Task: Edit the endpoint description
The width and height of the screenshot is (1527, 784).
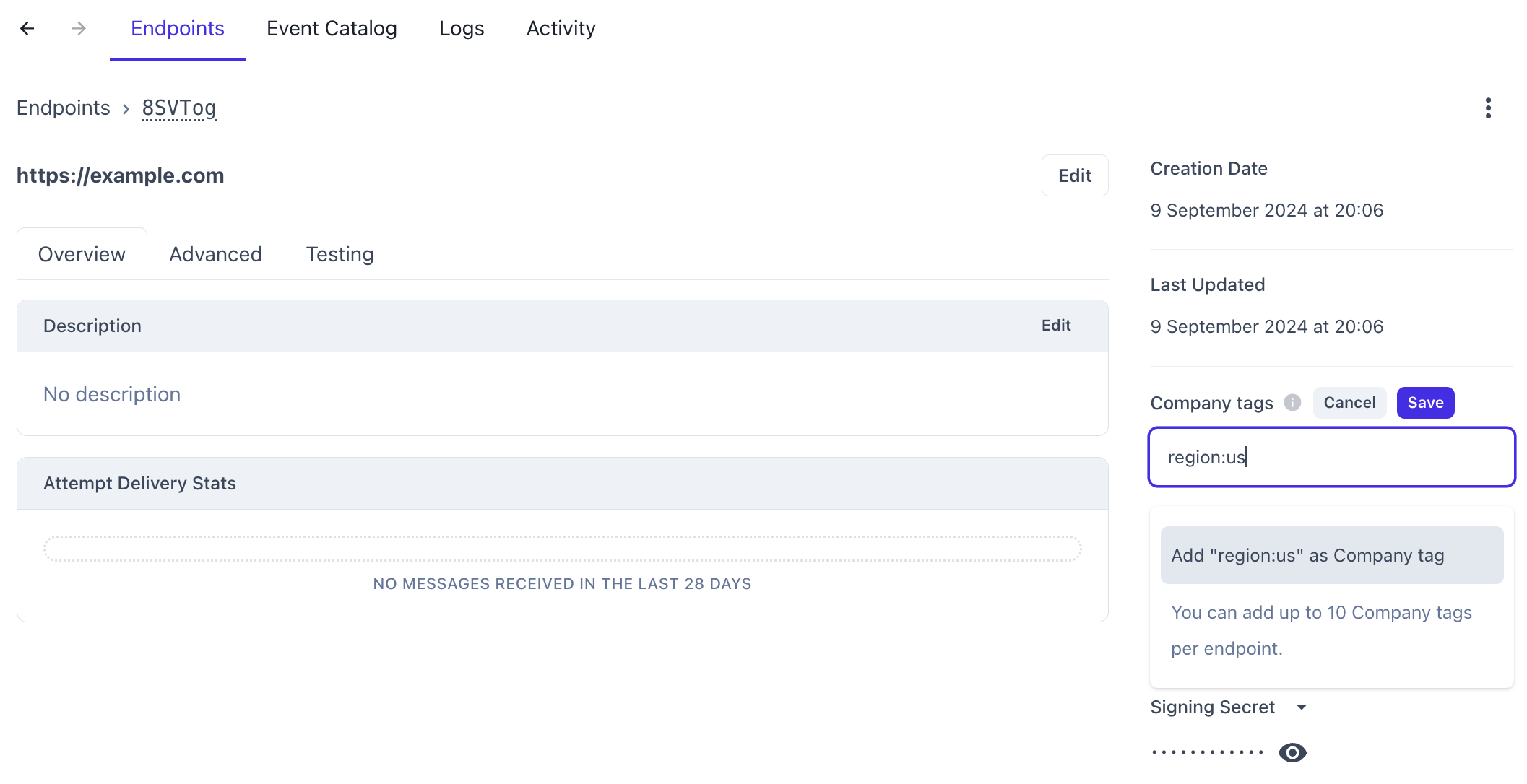Action: (1057, 326)
